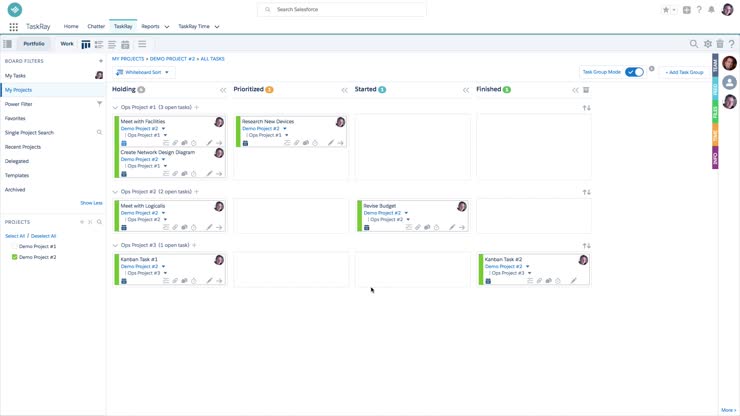Screen dimensions: 740x416
Task: Select the TaskRay tab
Action: pos(123,26)
